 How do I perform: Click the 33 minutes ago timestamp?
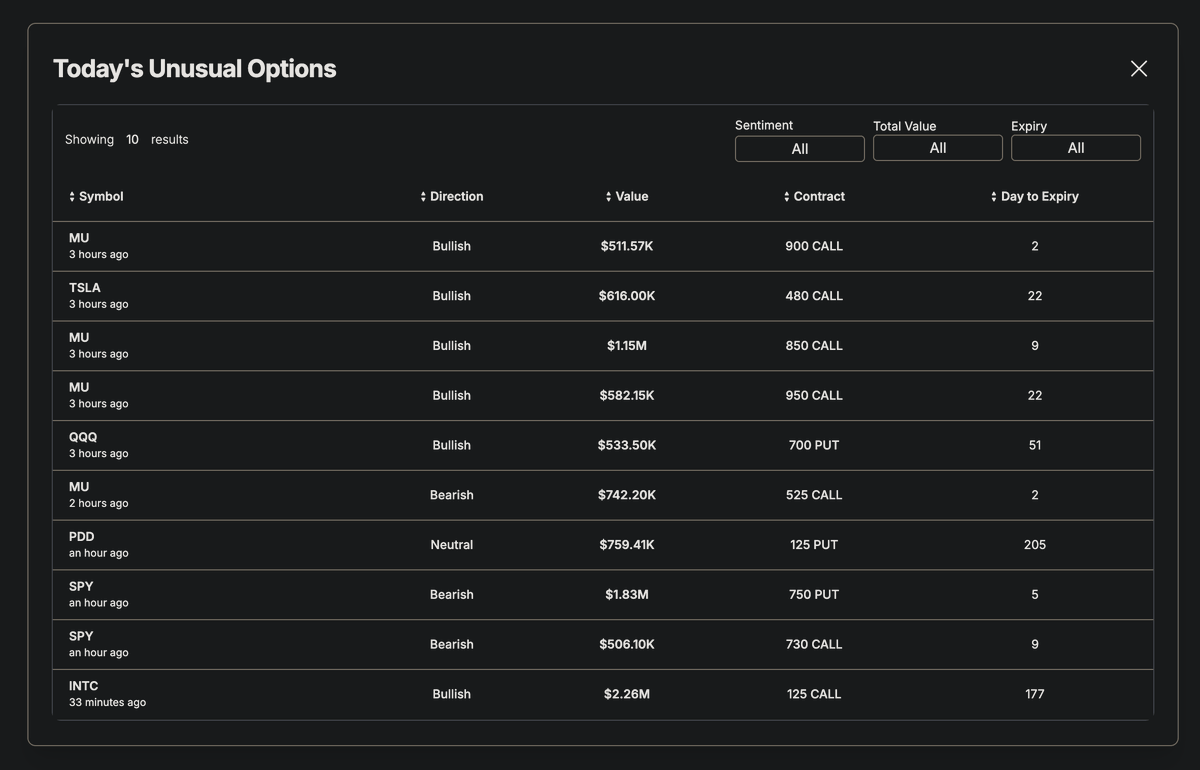(x=107, y=703)
